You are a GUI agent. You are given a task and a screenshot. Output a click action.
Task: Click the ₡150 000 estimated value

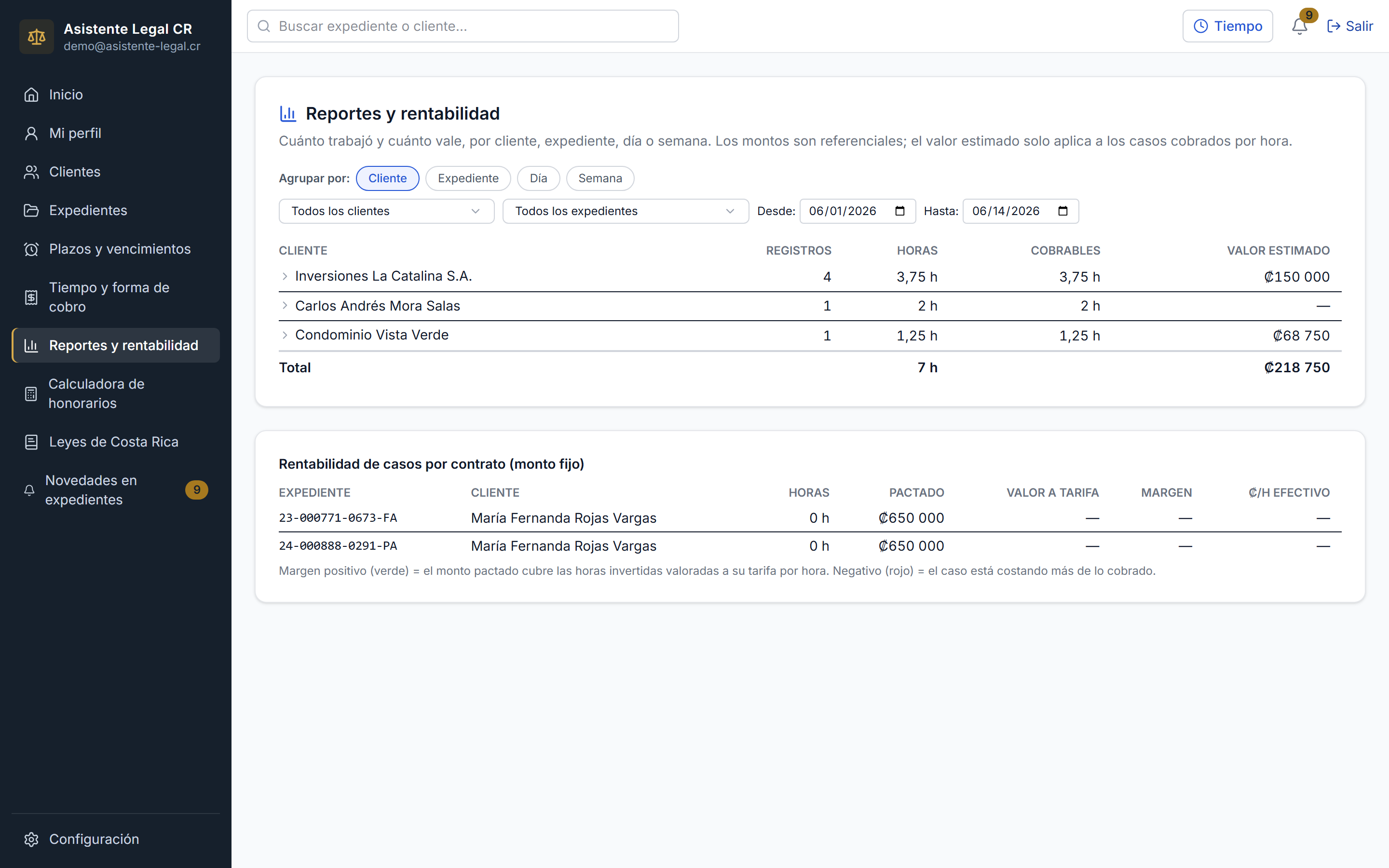[1296, 277]
